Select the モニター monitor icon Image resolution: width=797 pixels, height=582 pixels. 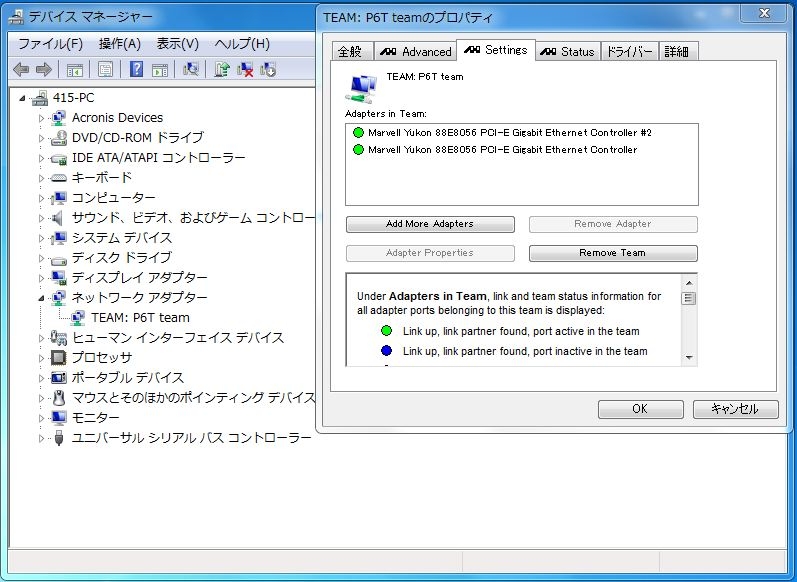pos(59,418)
